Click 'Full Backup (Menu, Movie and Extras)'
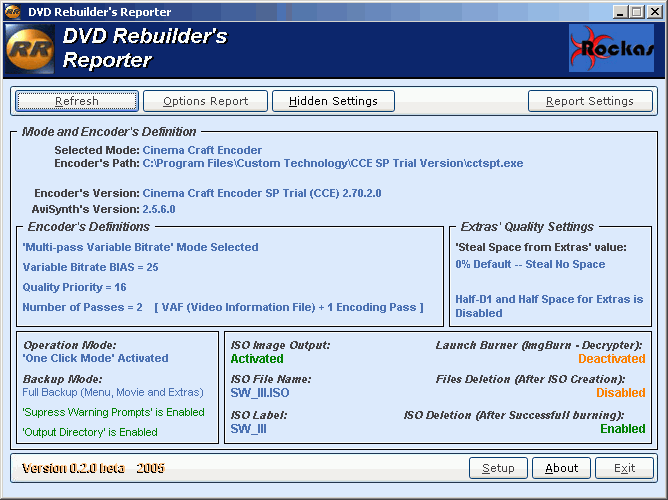 click(113, 392)
